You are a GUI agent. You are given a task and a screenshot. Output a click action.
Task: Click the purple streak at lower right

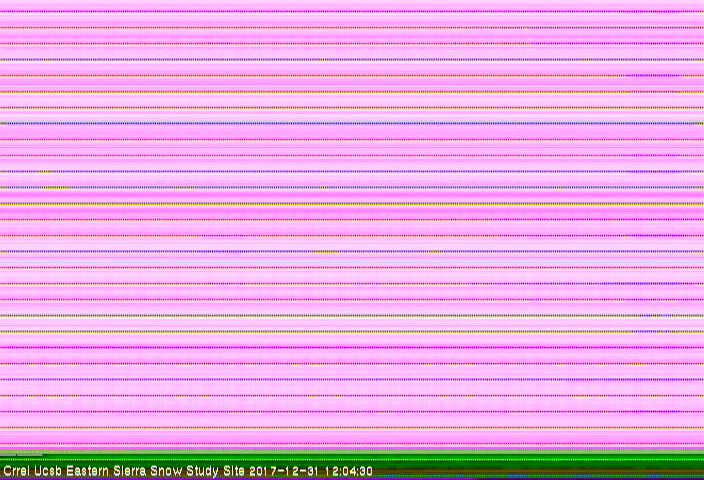tap(652, 316)
